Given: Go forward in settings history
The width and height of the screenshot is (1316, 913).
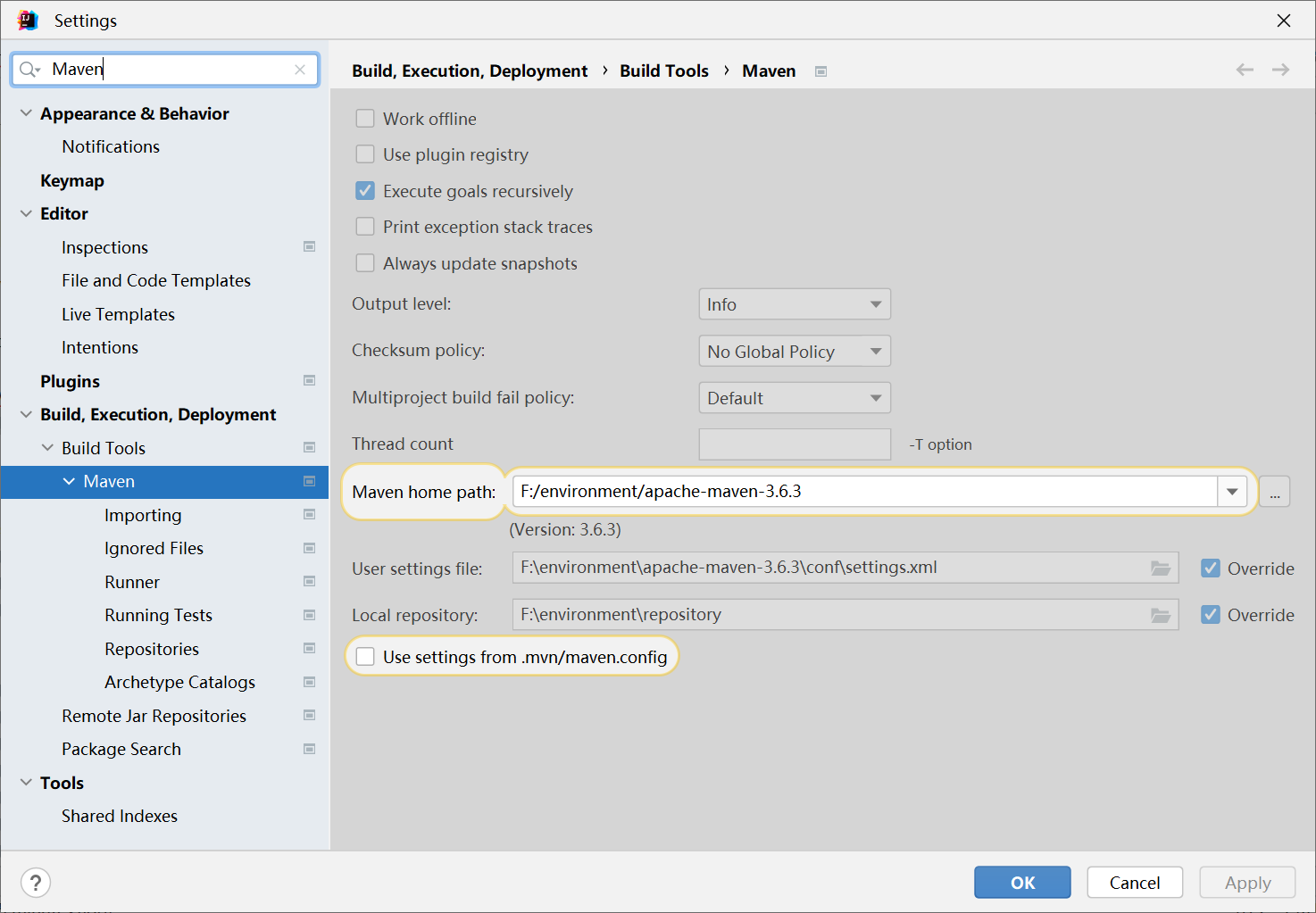Looking at the screenshot, I should click(1280, 70).
